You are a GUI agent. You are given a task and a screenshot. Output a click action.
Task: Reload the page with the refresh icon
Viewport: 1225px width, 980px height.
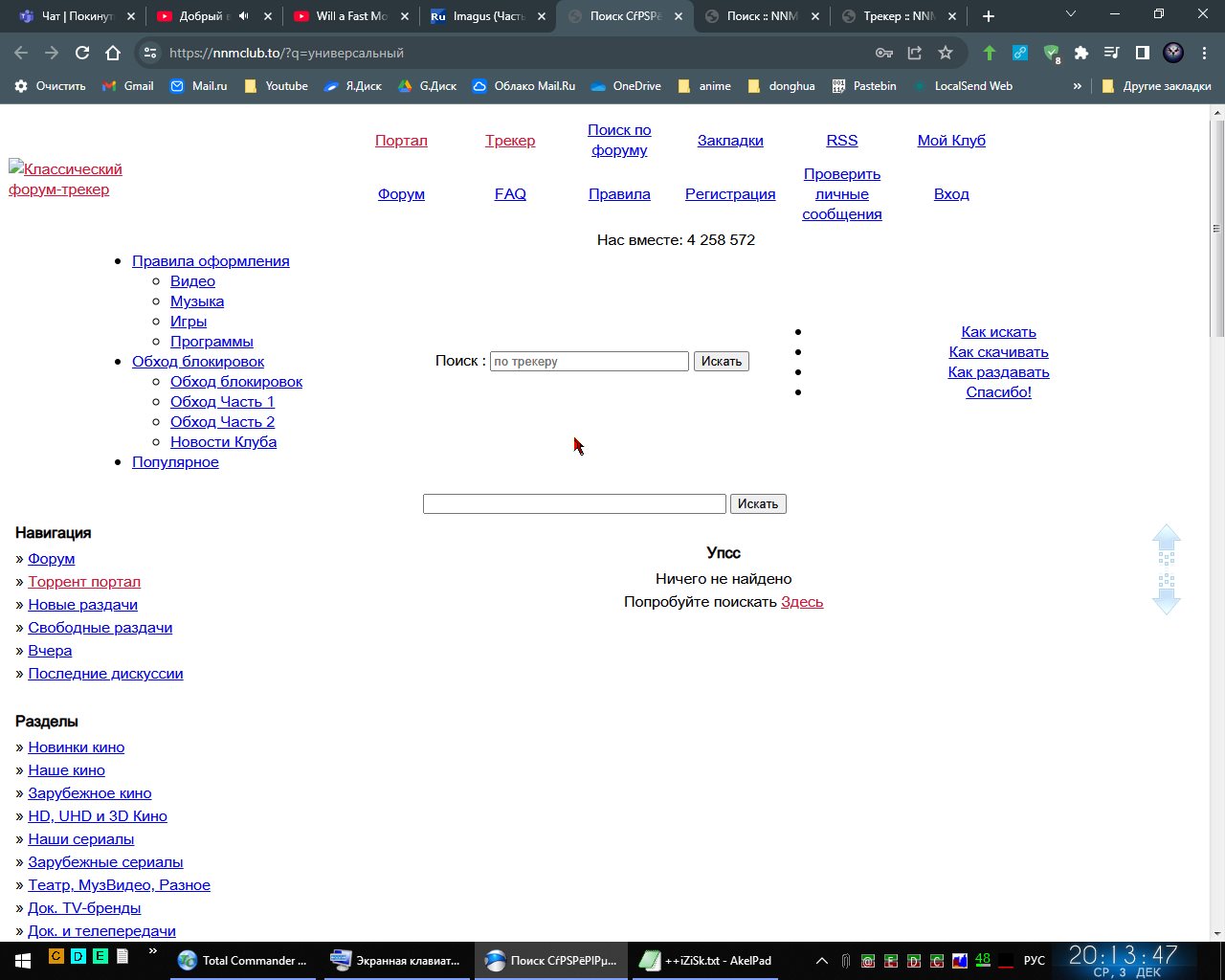coord(82,53)
